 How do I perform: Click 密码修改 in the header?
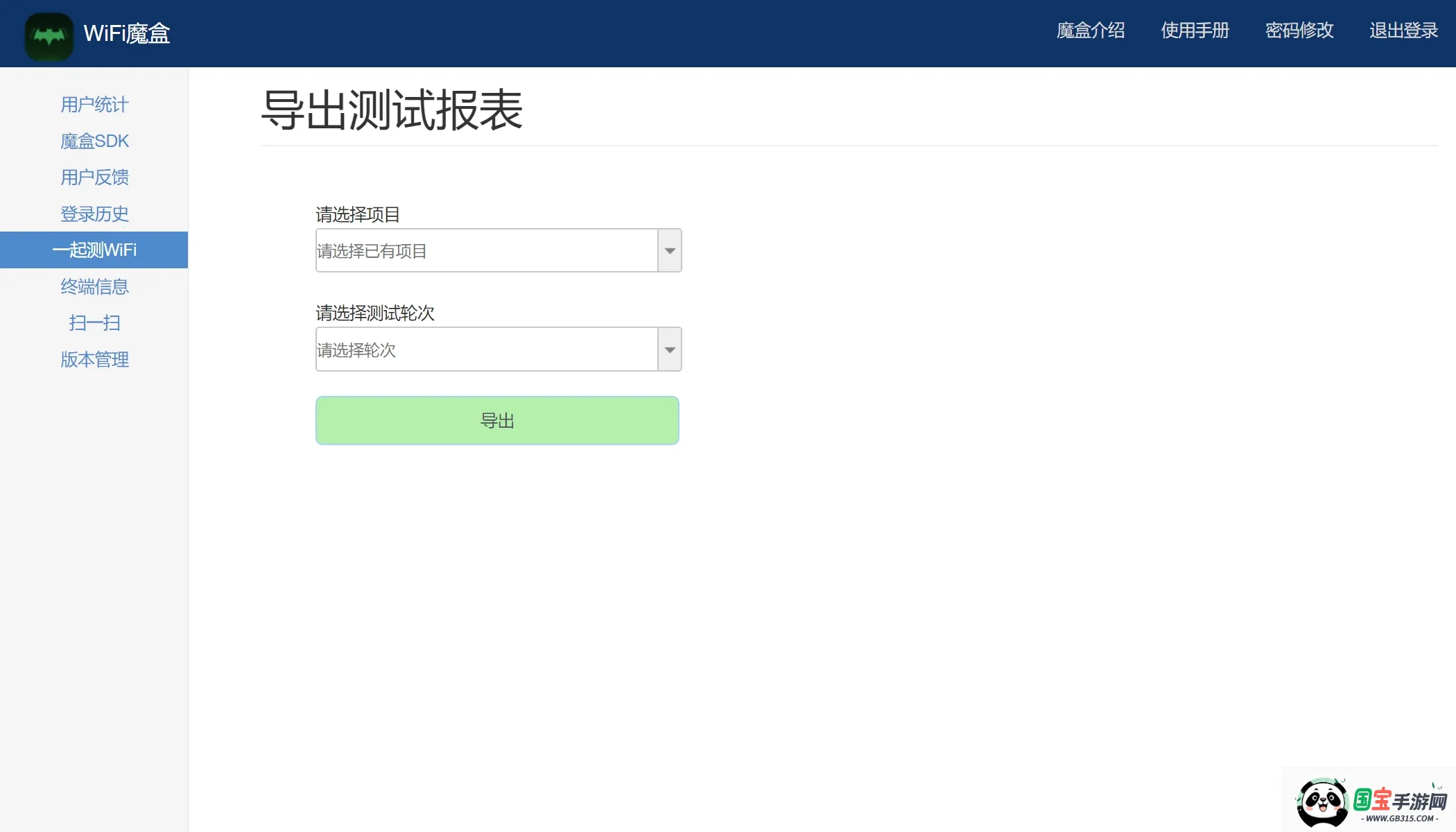[x=1299, y=31]
